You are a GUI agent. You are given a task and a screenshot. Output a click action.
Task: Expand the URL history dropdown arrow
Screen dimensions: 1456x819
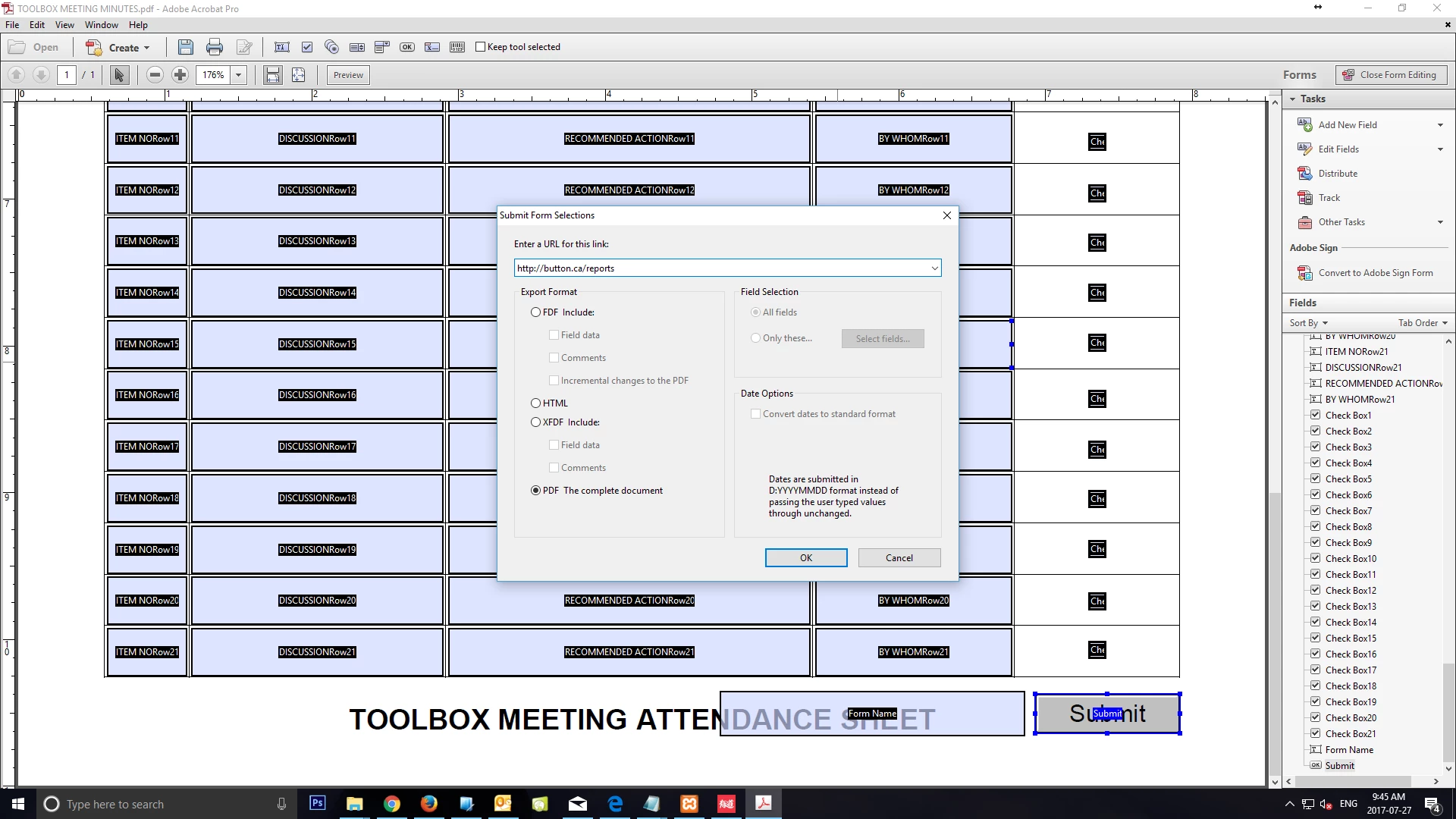click(934, 268)
